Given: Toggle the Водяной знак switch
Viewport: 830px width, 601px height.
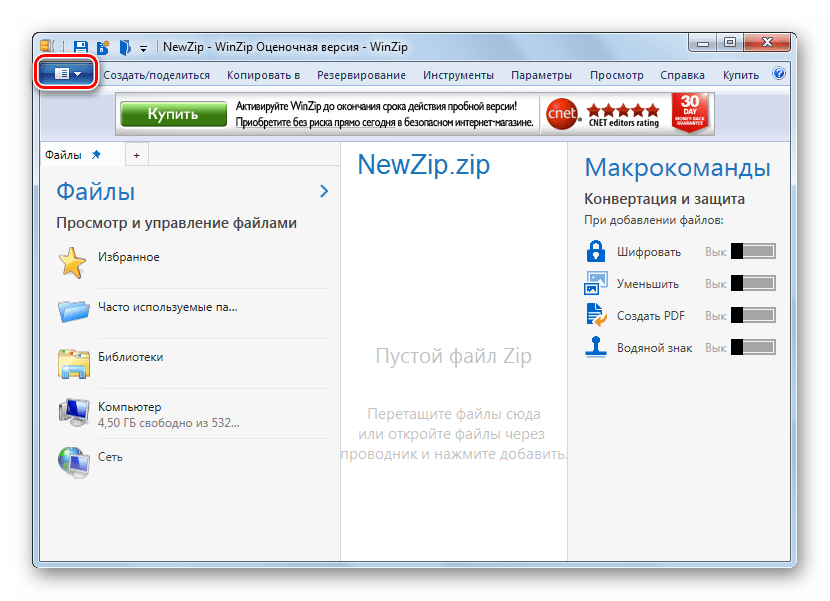Looking at the screenshot, I should coord(753,347).
